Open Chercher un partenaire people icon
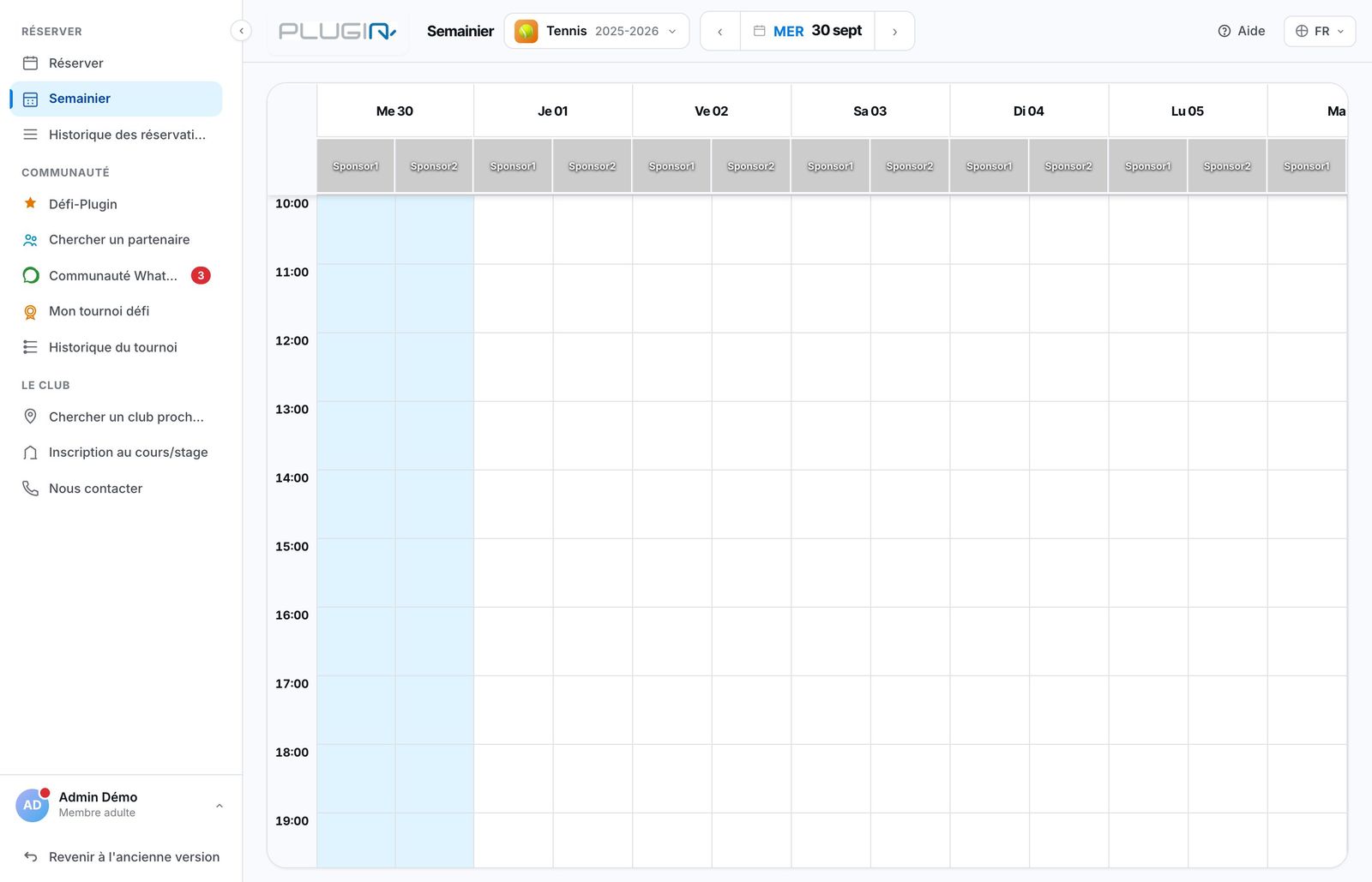The width and height of the screenshot is (1372, 882). 30,240
